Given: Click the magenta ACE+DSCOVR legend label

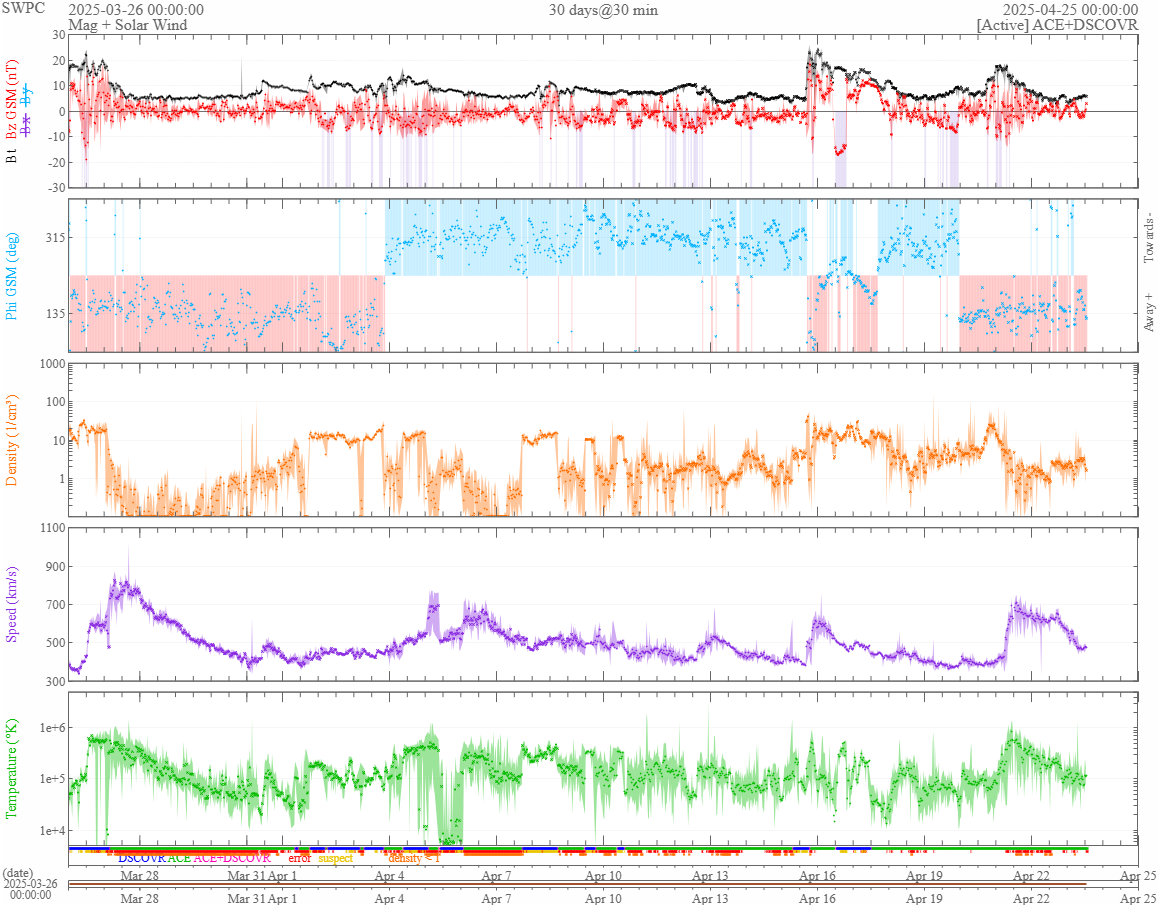Looking at the screenshot, I should [x=231, y=858].
